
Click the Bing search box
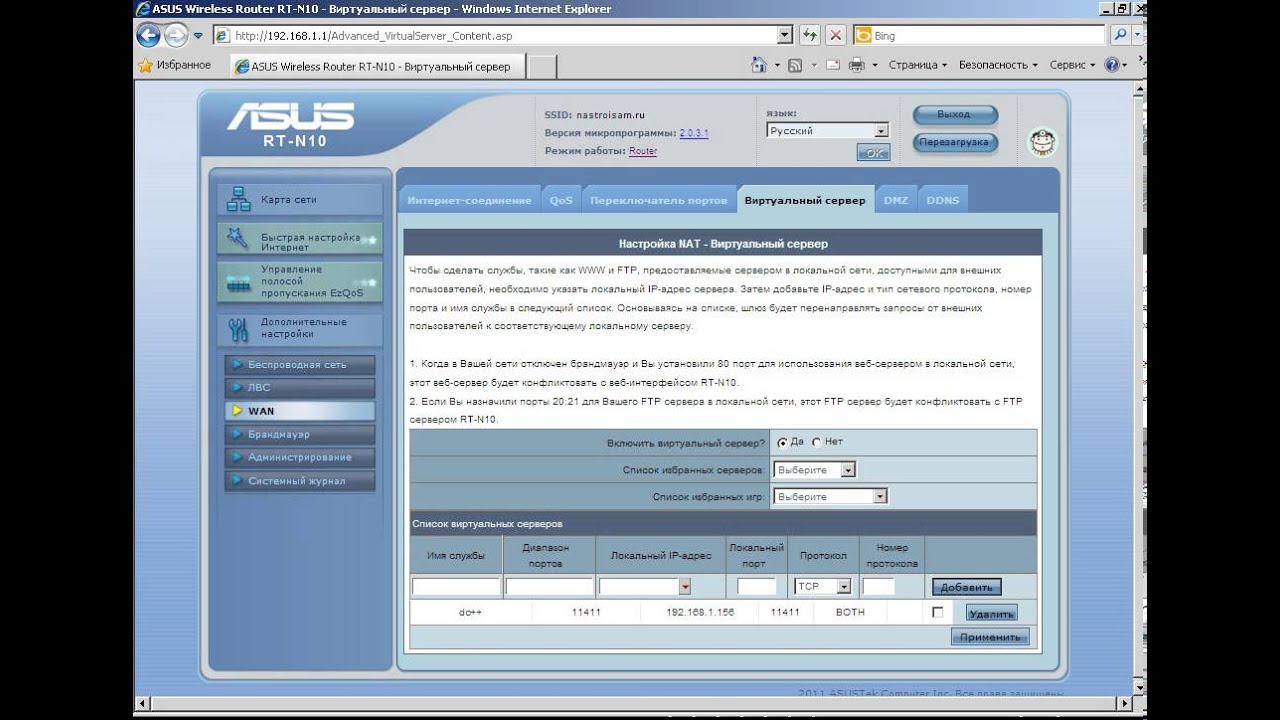point(980,35)
